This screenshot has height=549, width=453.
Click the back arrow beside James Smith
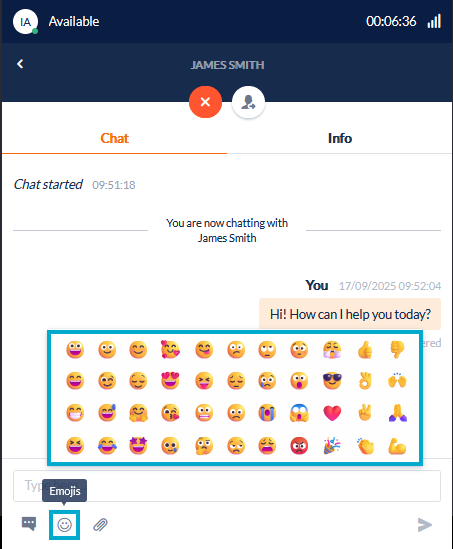(20, 64)
